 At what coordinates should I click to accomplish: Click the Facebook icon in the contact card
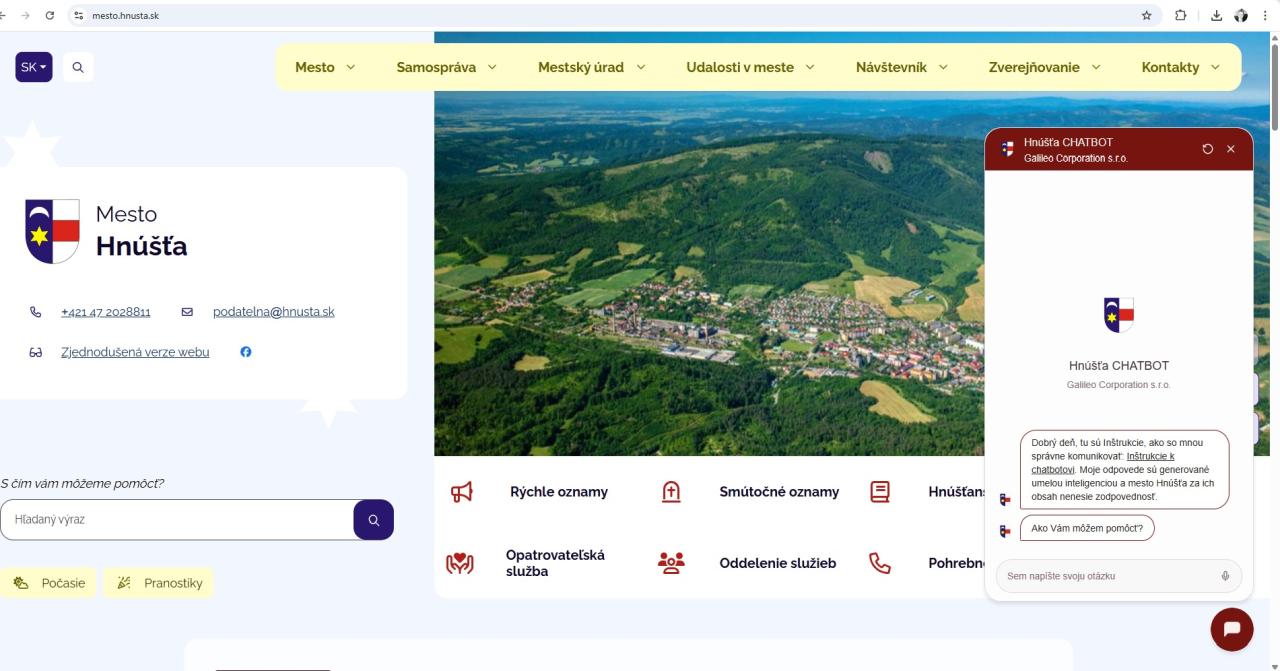246,352
